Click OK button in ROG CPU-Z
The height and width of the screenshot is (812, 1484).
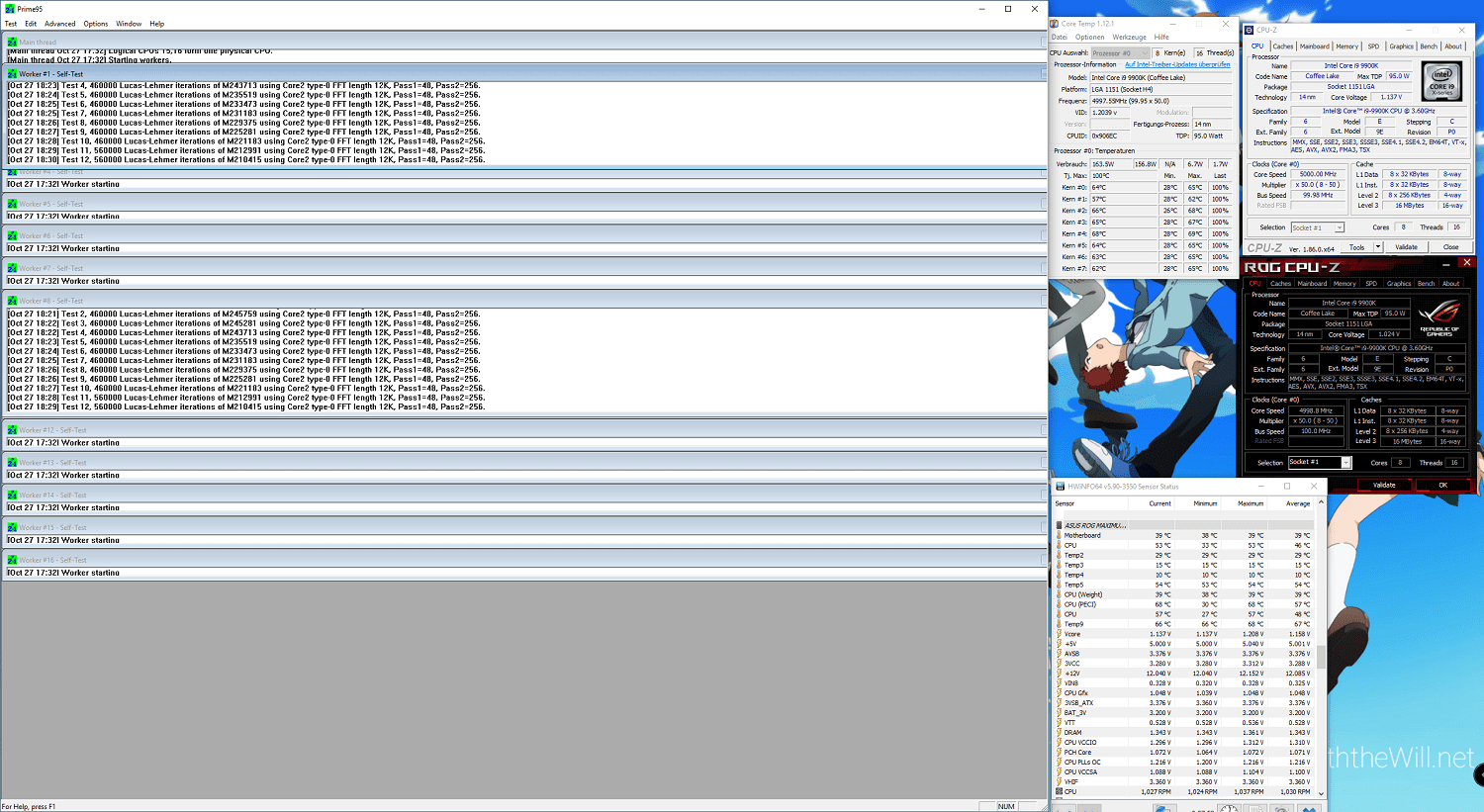(1442, 485)
